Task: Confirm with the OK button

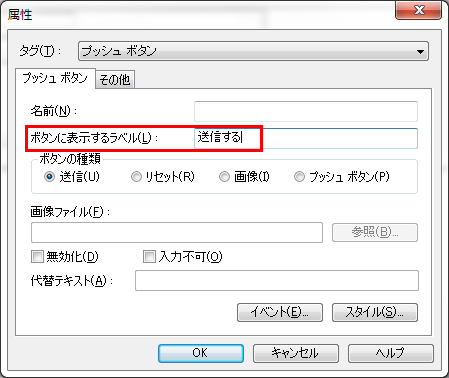Action: [x=201, y=353]
